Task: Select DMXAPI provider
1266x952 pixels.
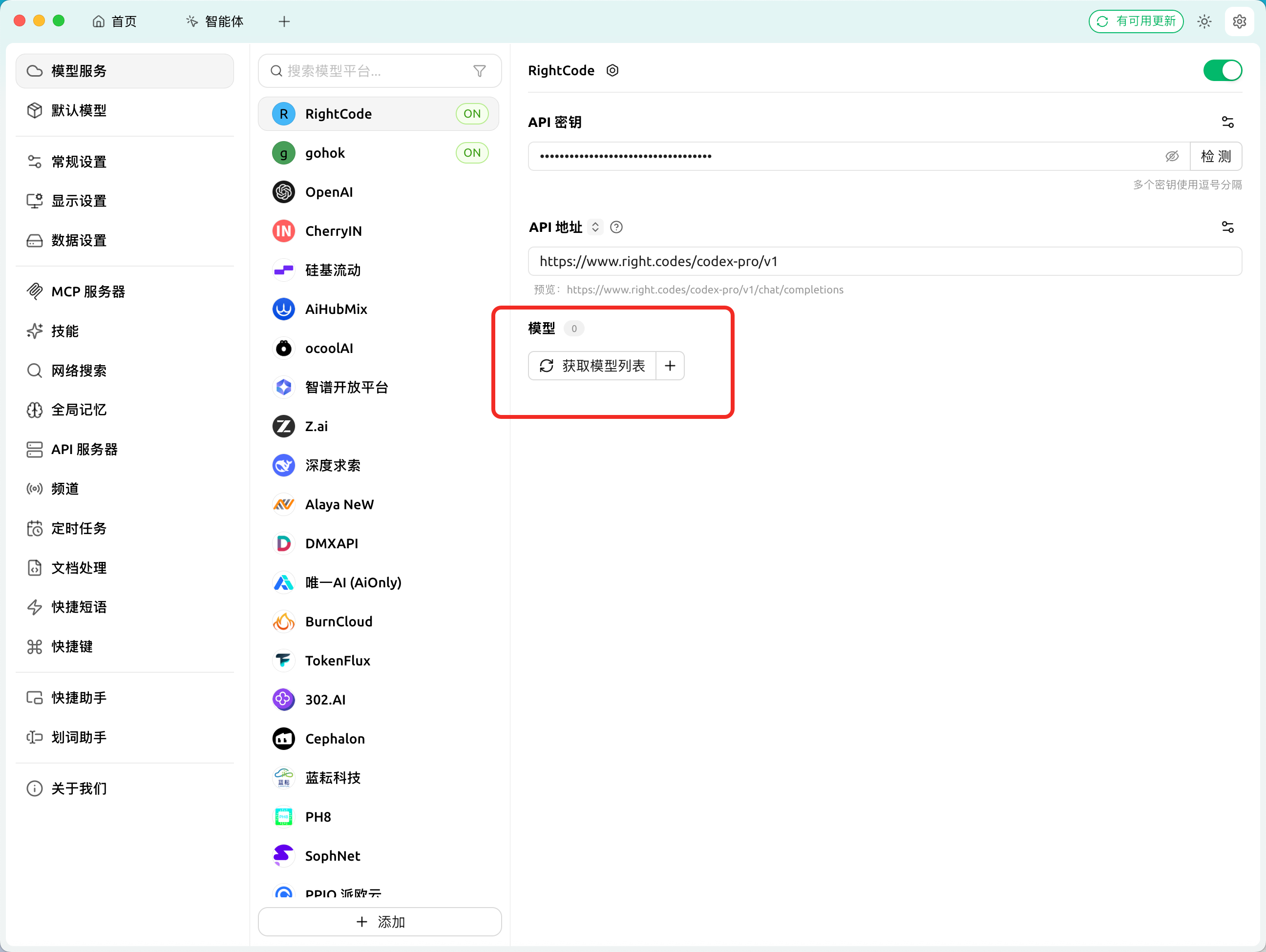Action: tap(379, 543)
